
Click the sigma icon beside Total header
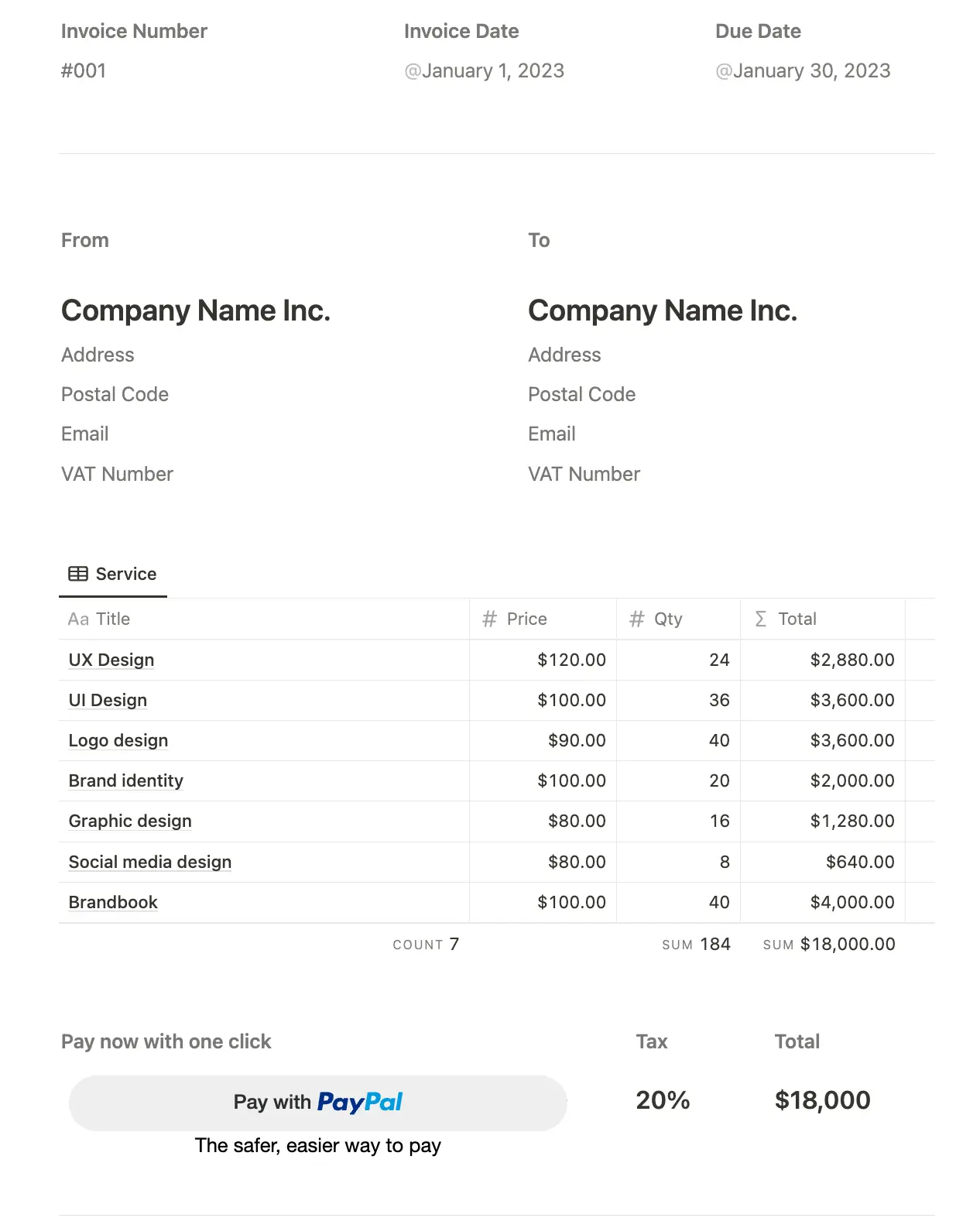tap(761, 619)
